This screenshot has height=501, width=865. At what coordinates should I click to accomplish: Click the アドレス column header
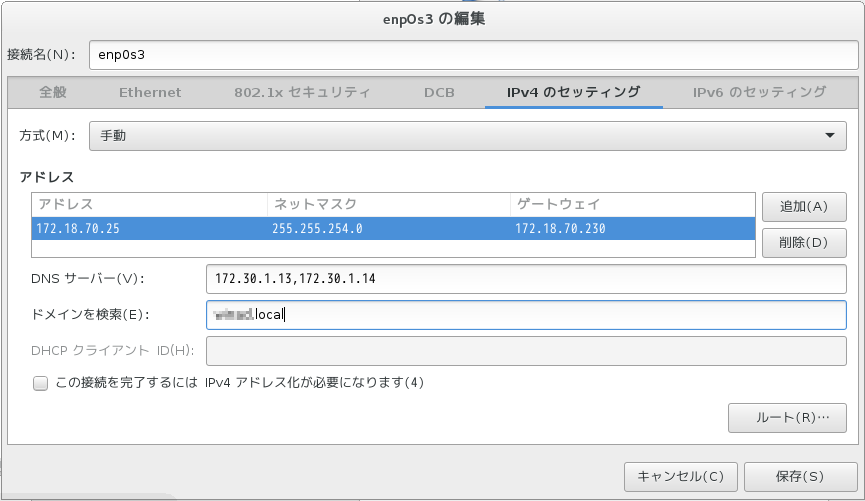149,205
